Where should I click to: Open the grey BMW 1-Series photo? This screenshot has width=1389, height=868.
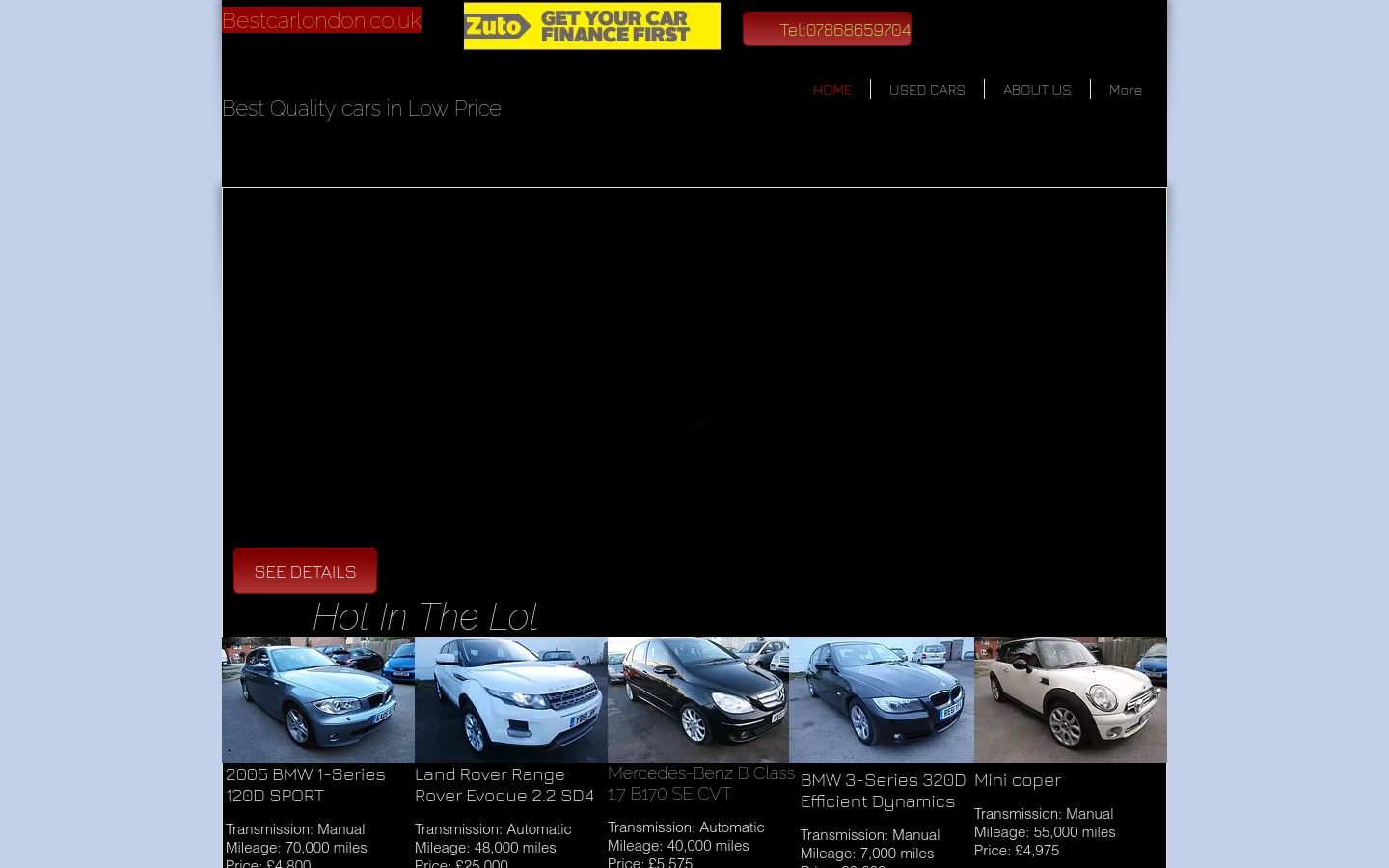click(x=318, y=700)
